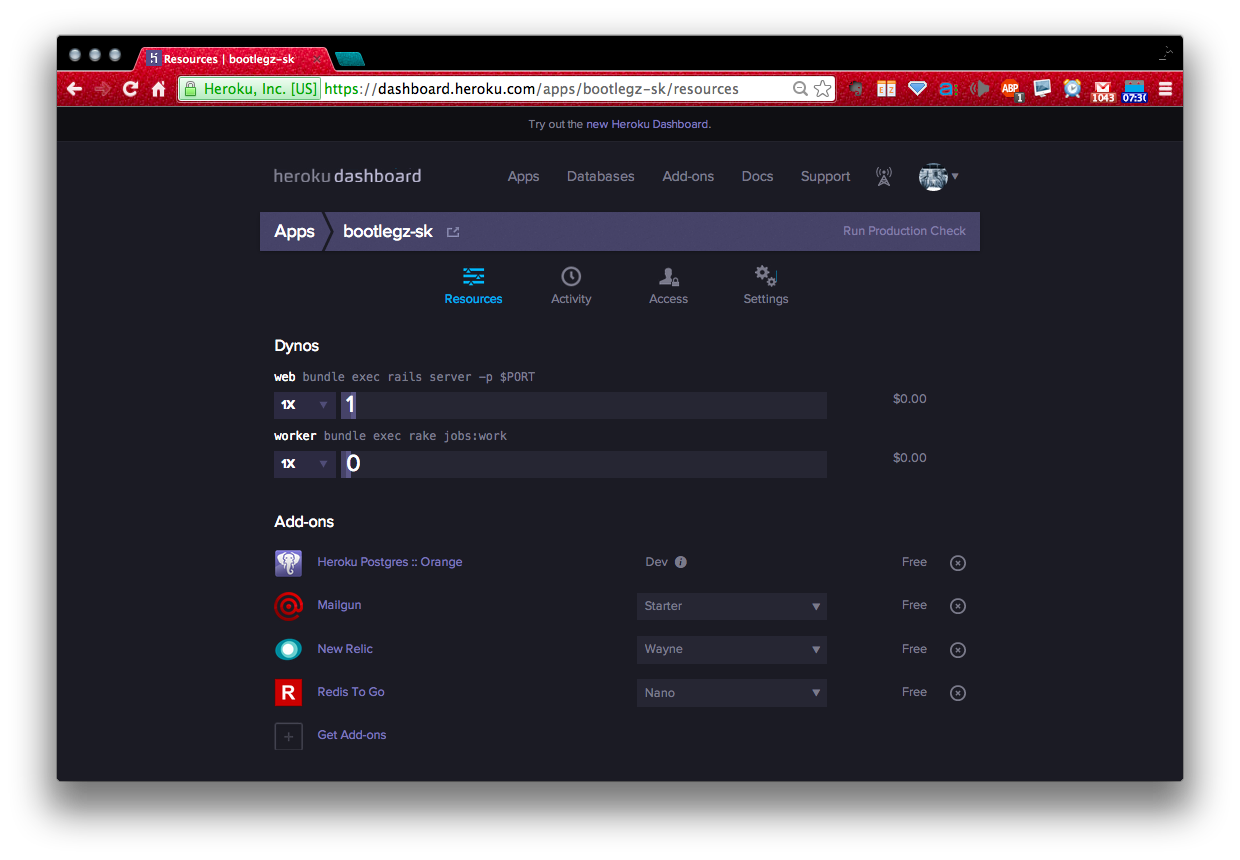Open the Heroku Postgres :: Orange link
The image size is (1240, 860).
(x=390, y=562)
